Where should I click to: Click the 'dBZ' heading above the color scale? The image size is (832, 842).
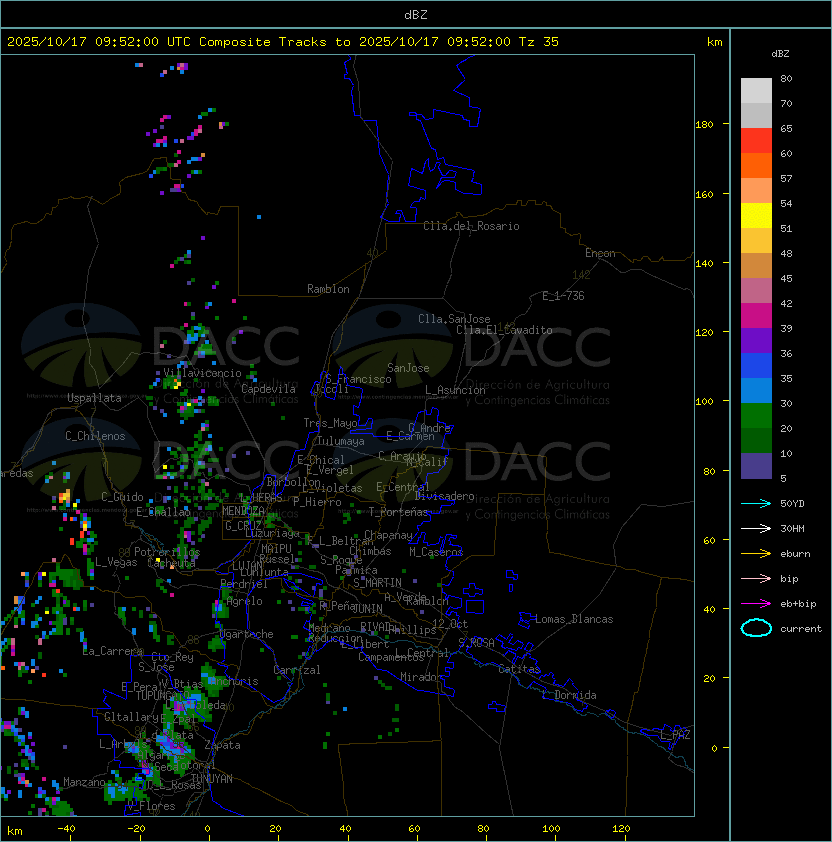pos(780,54)
